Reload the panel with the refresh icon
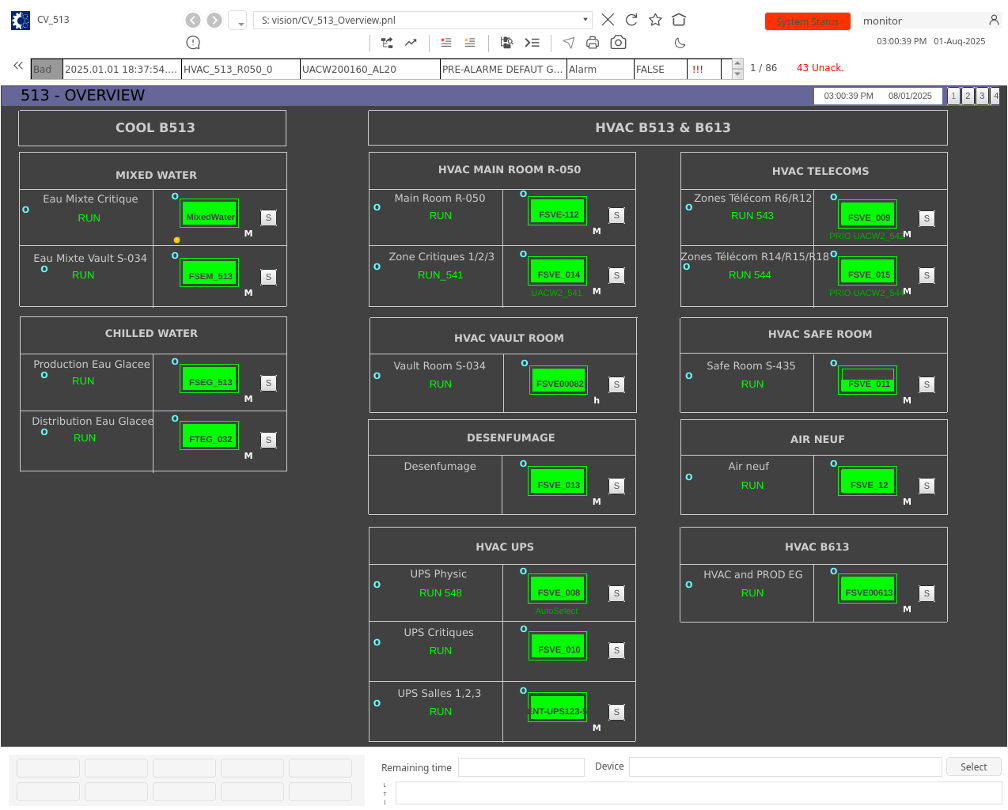This screenshot has height=810, width=1008. [632, 20]
